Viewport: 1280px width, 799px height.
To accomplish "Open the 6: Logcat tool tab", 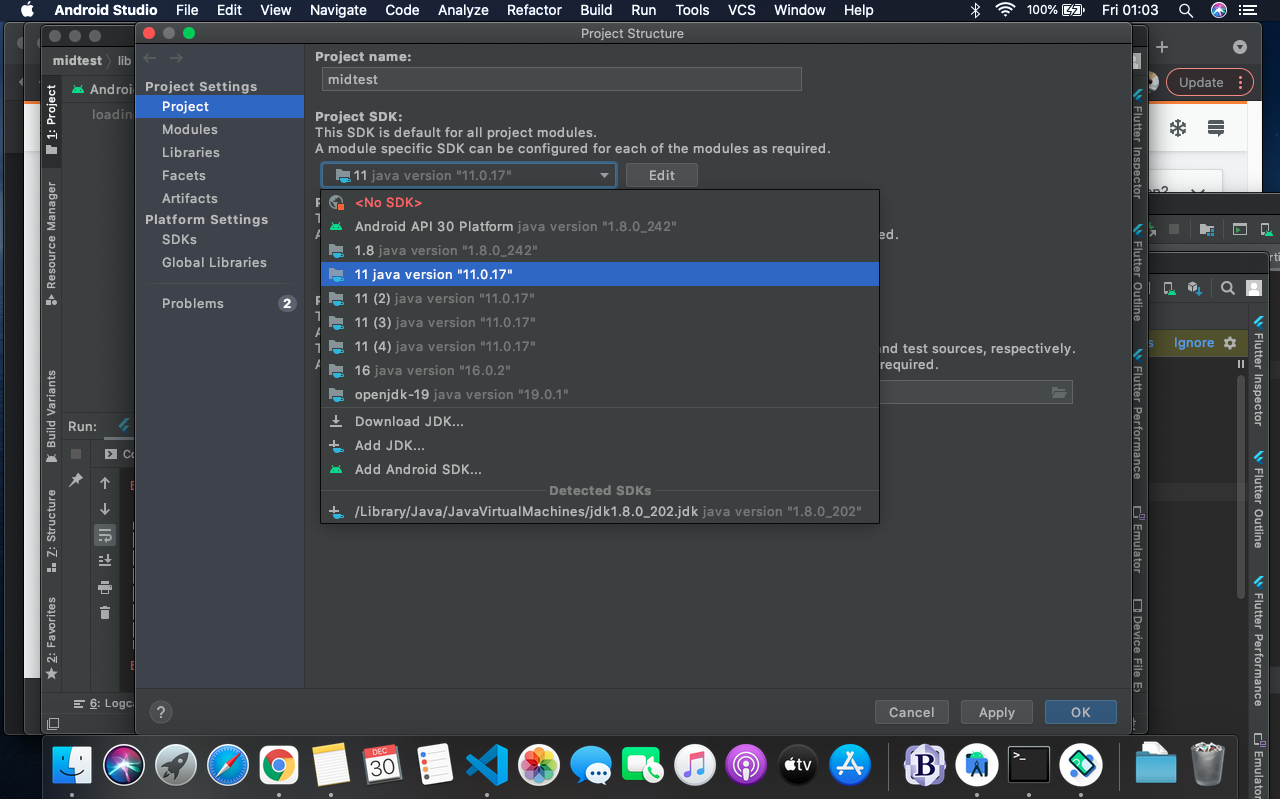I will click(x=103, y=703).
